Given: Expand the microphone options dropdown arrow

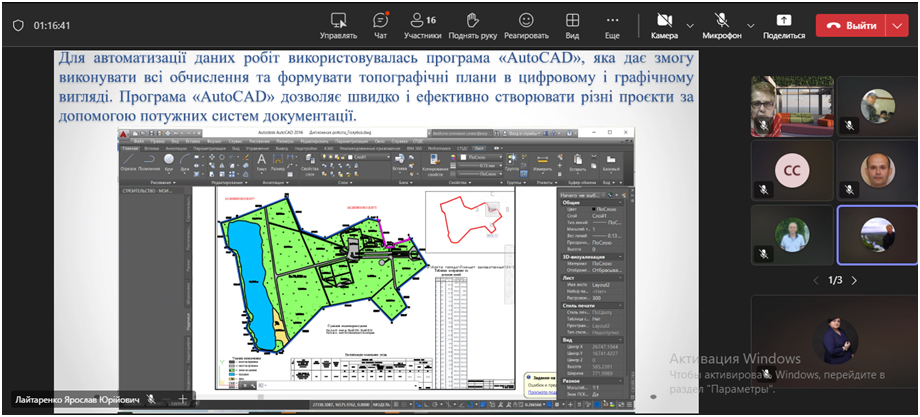Looking at the screenshot, I should coord(750,25).
